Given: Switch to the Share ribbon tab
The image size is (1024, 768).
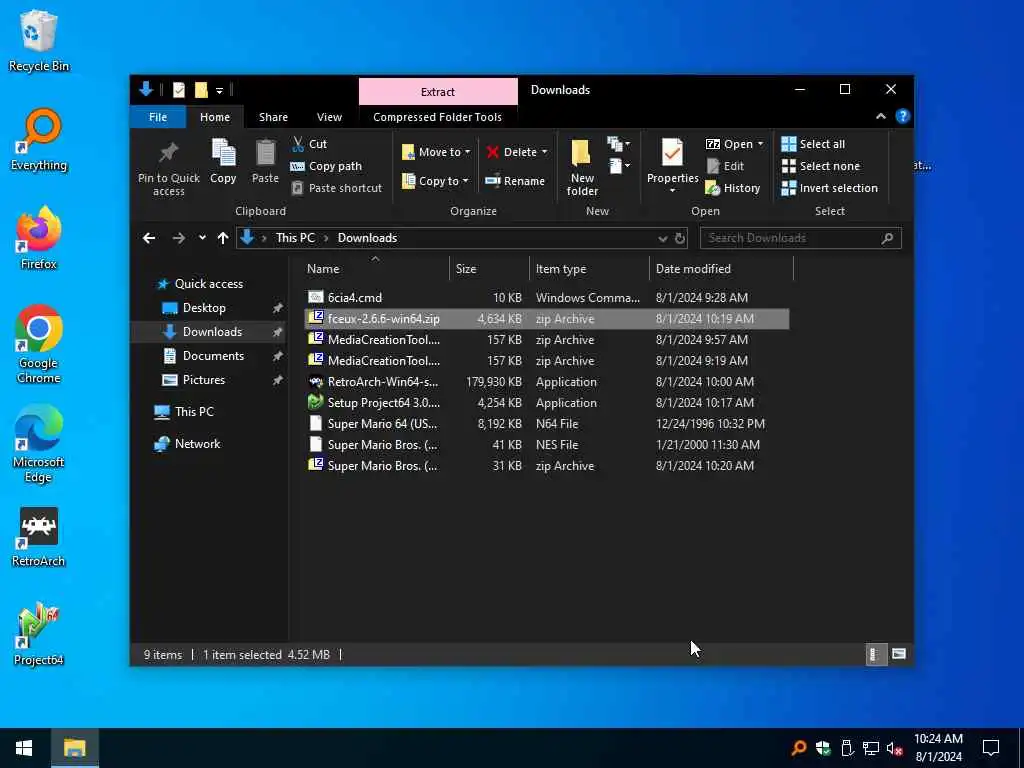Looking at the screenshot, I should [273, 117].
